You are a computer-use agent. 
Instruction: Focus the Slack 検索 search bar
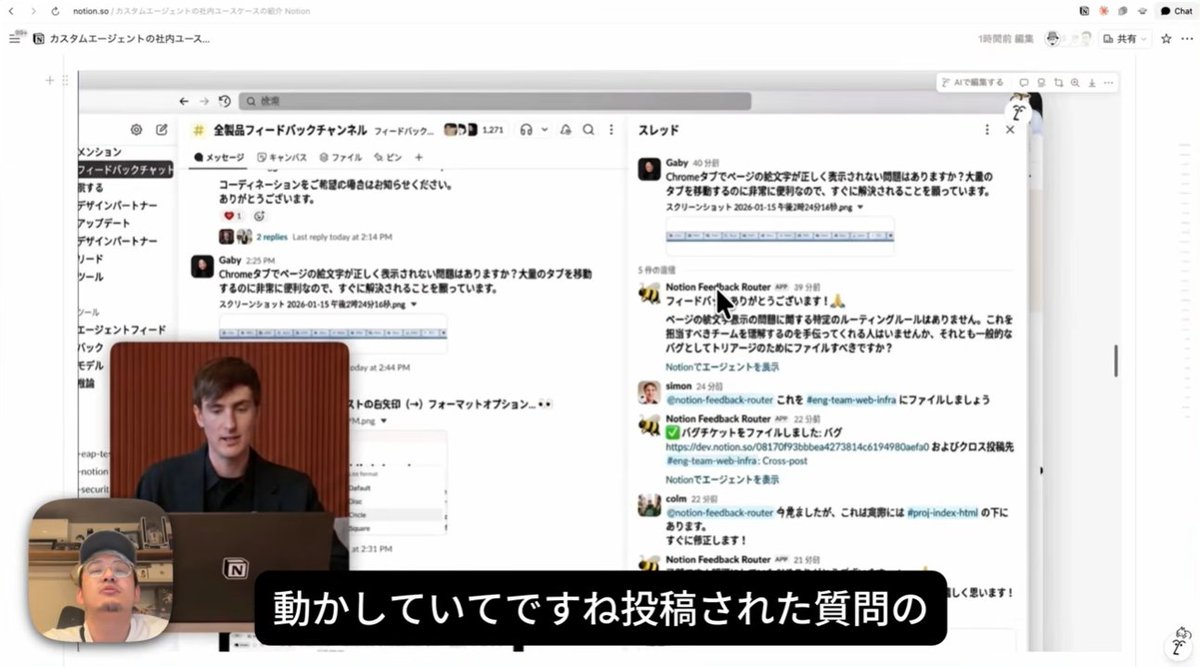click(x=496, y=101)
